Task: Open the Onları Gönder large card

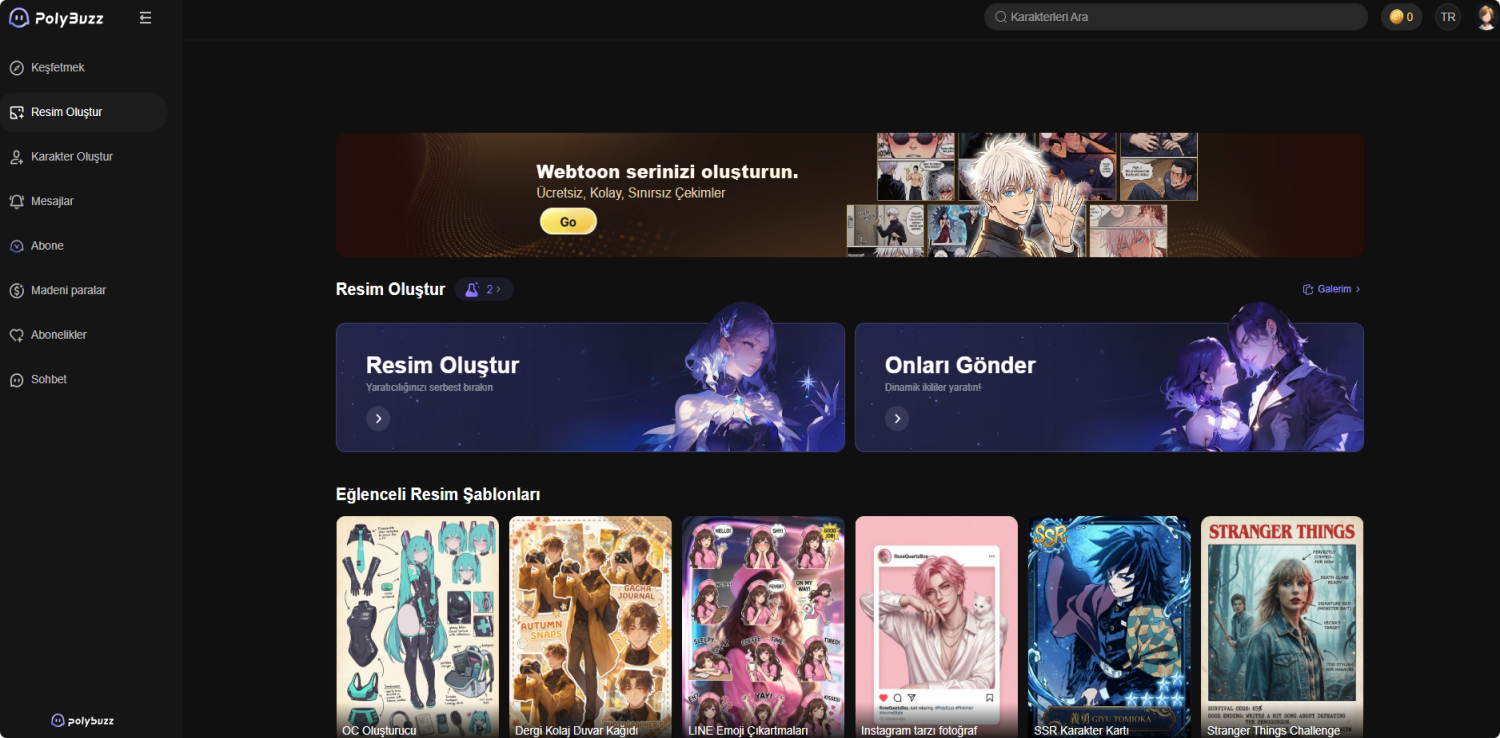Action: click(x=1109, y=387)
